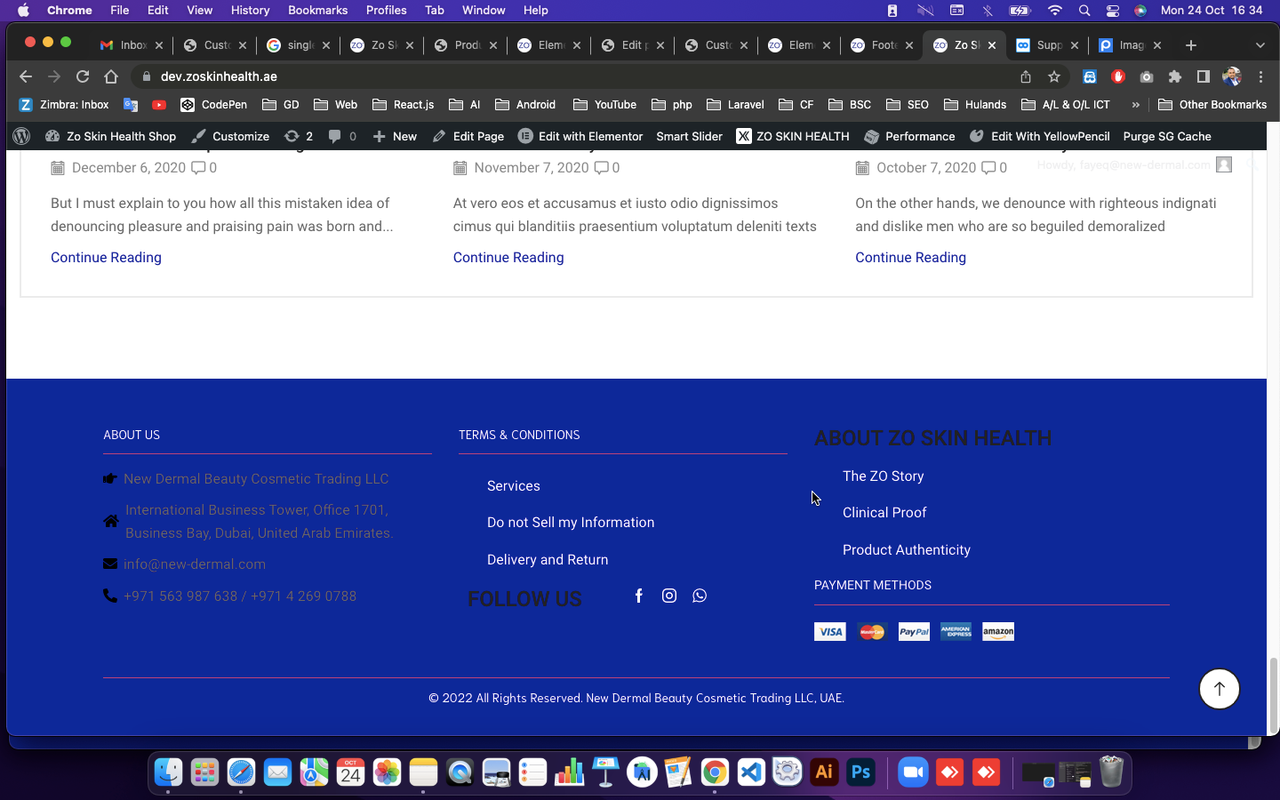Open the Hulands bookmarks folder
This screenshot has width=1280, height=800.
click(x=975, y=104)
